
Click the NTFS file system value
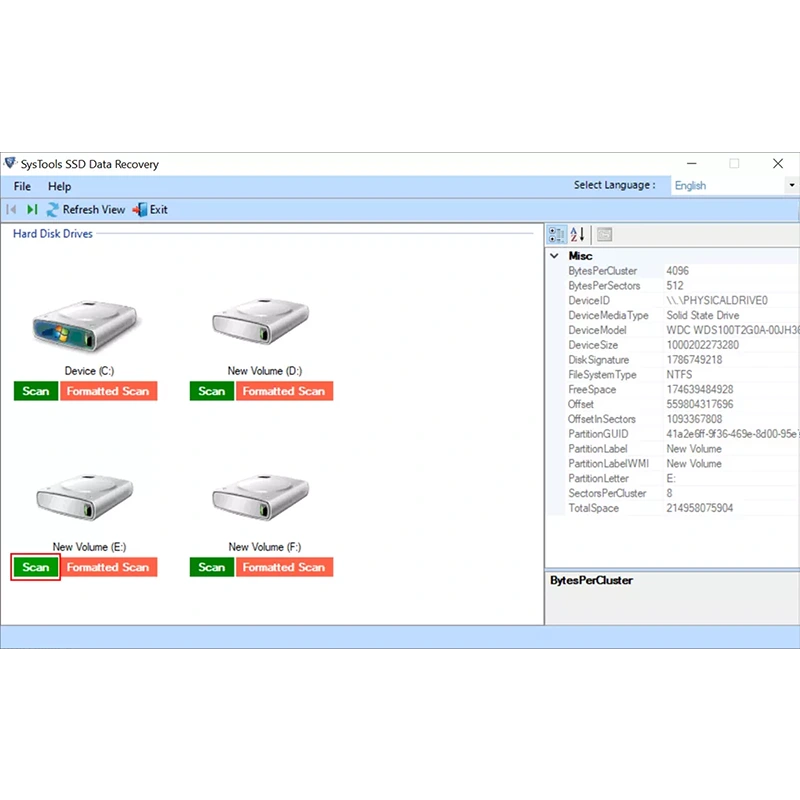tap(679, 374)
